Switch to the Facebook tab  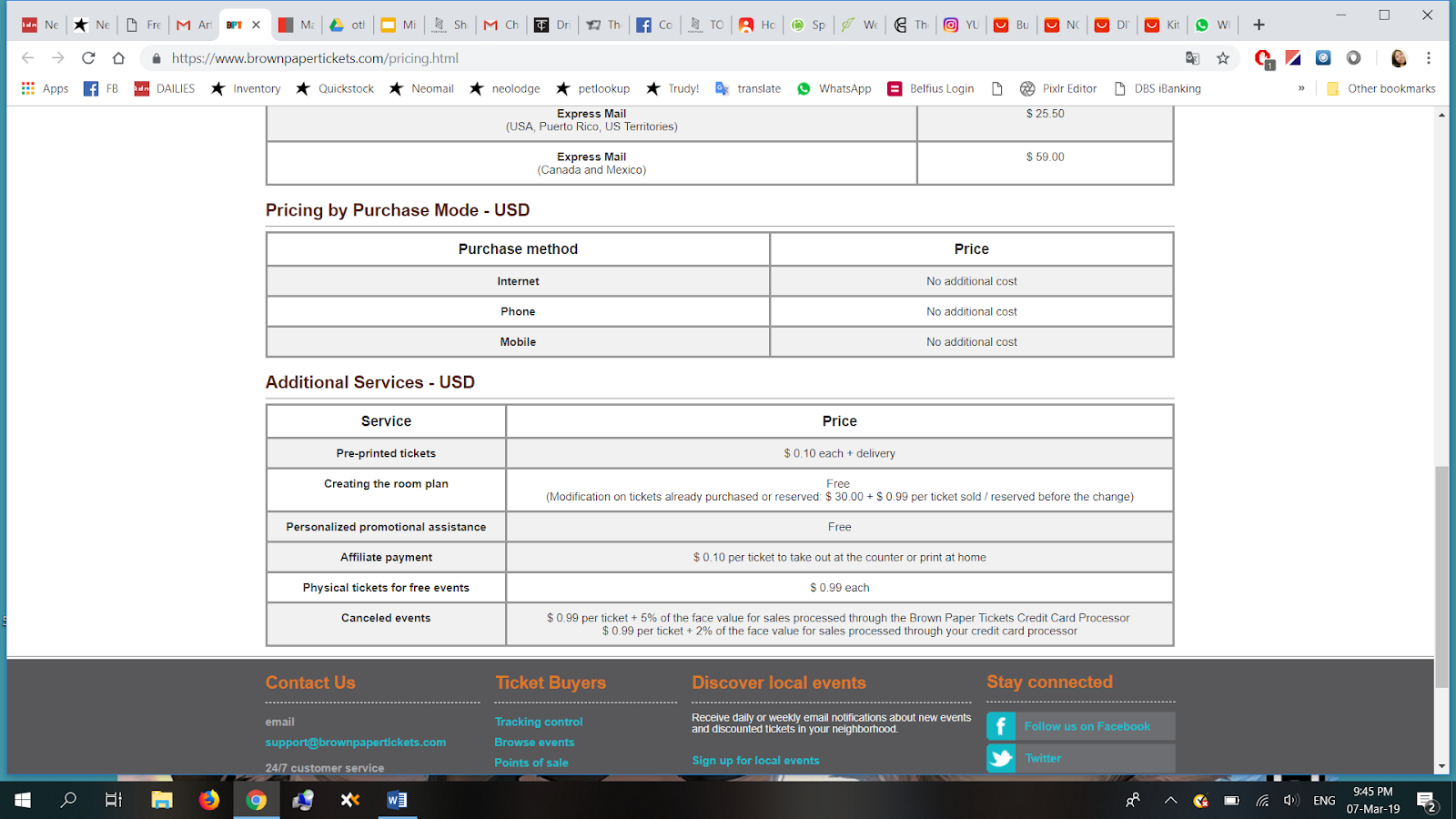(x=654, y=25)
